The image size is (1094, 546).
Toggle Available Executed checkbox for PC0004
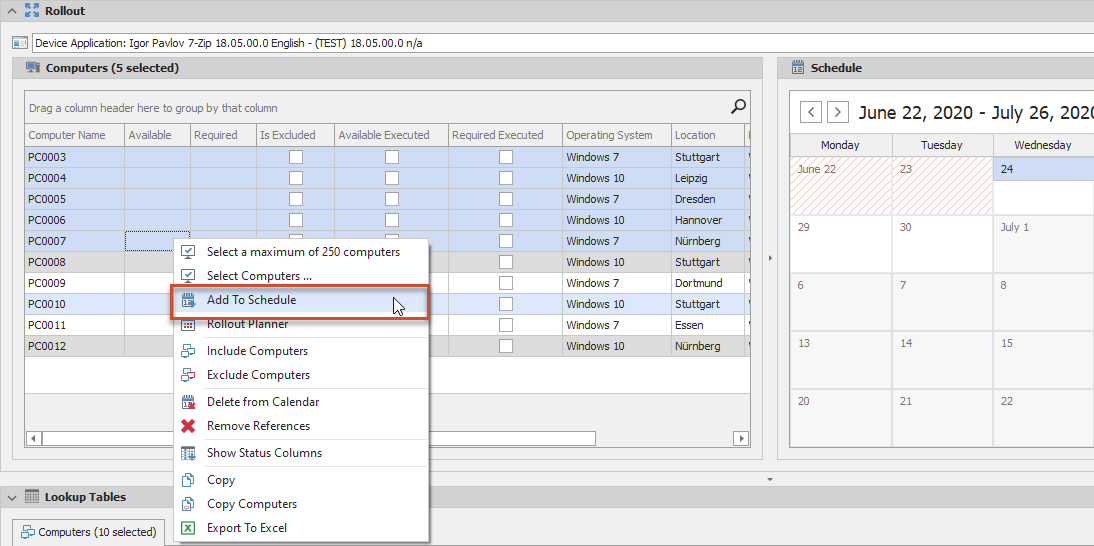point(392,178)
